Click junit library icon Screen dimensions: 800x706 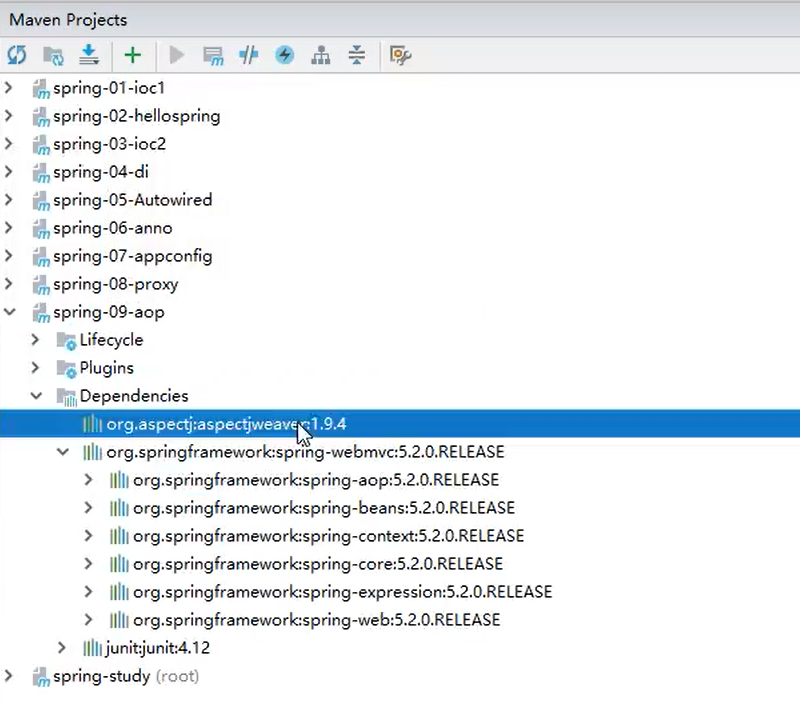pos(92,648)
